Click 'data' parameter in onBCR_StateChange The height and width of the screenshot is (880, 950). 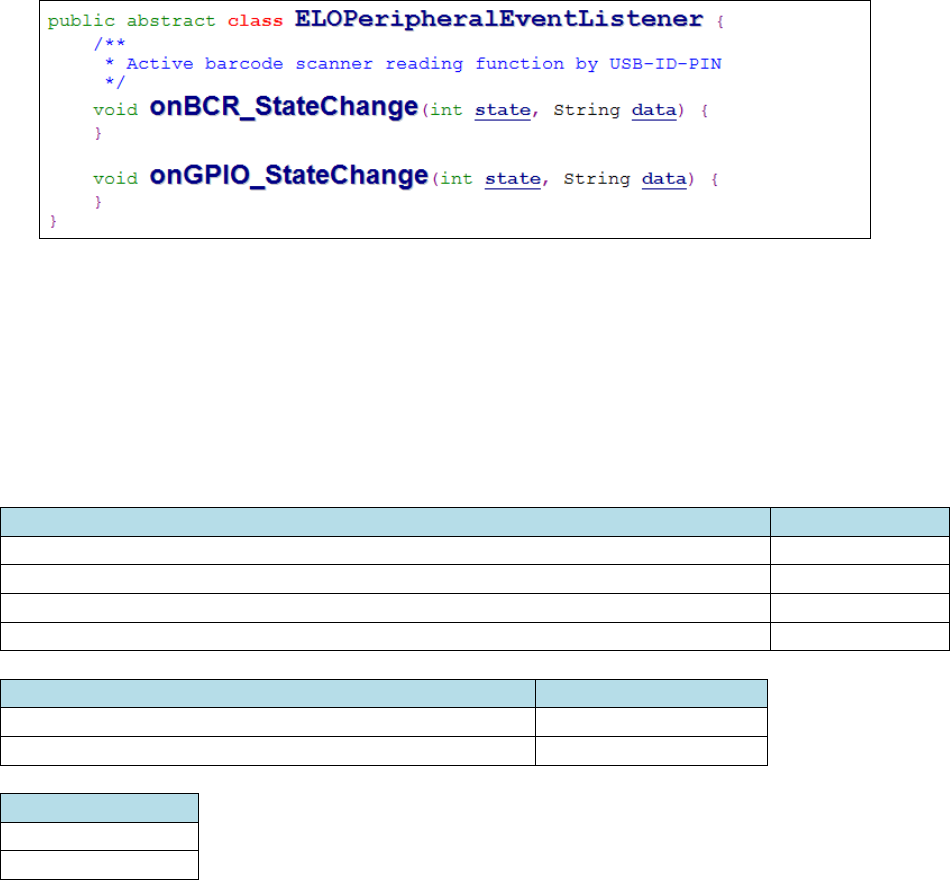[x=654, y=110]
